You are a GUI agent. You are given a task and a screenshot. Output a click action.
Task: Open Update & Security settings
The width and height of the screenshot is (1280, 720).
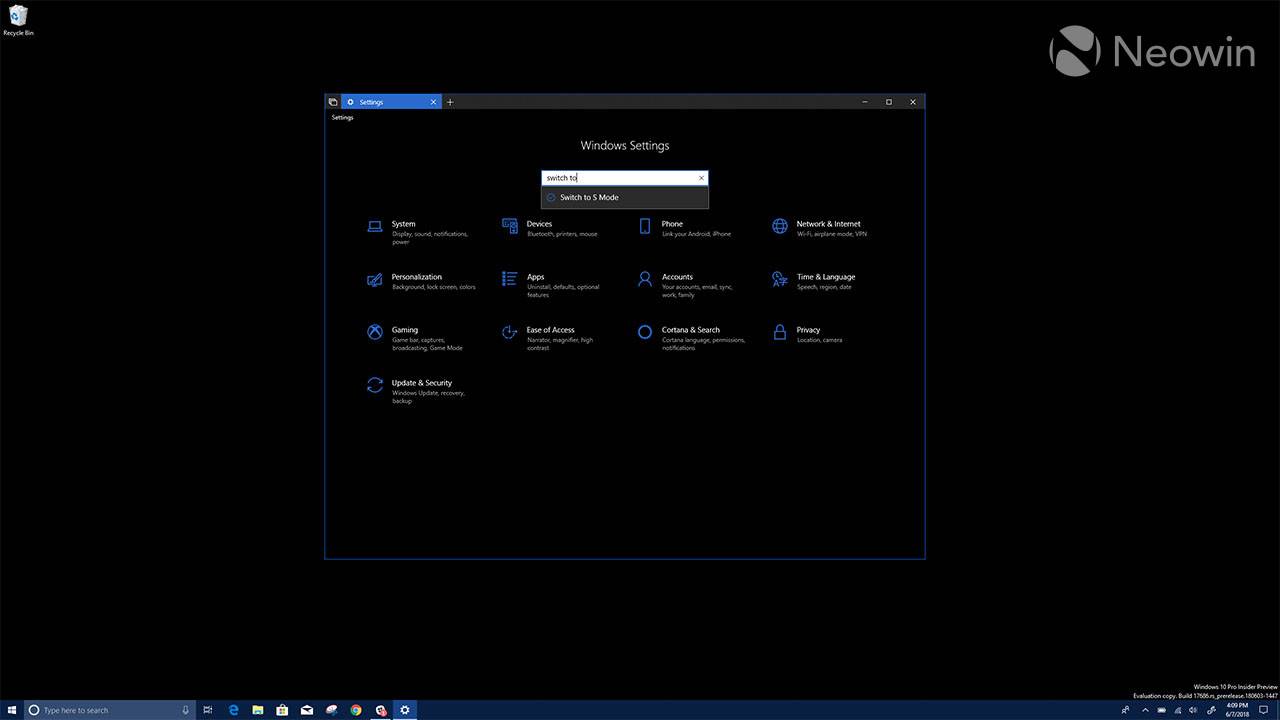click(416, 392)
